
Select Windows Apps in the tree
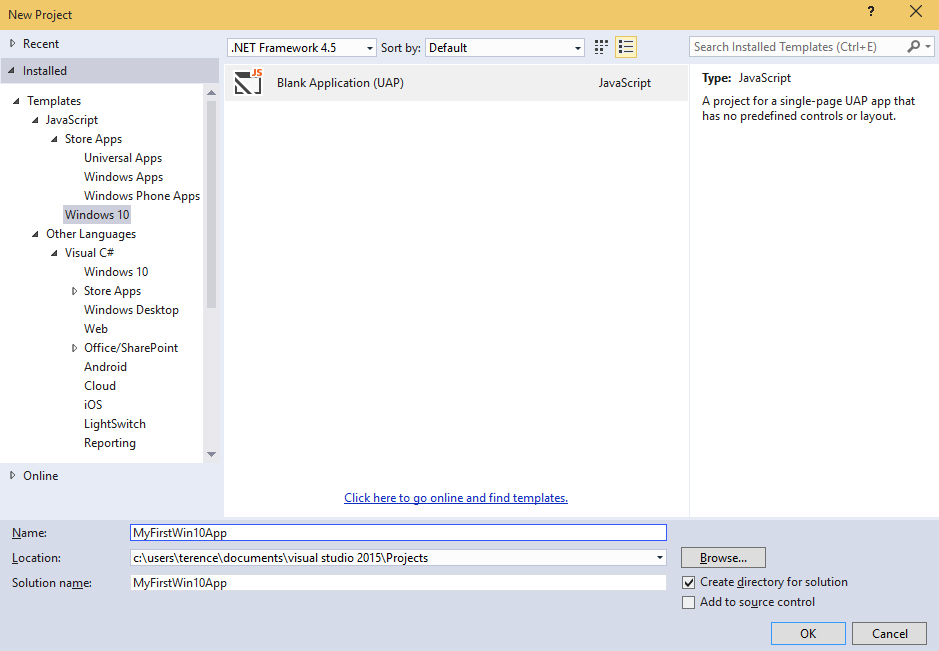tap(123, 177)
